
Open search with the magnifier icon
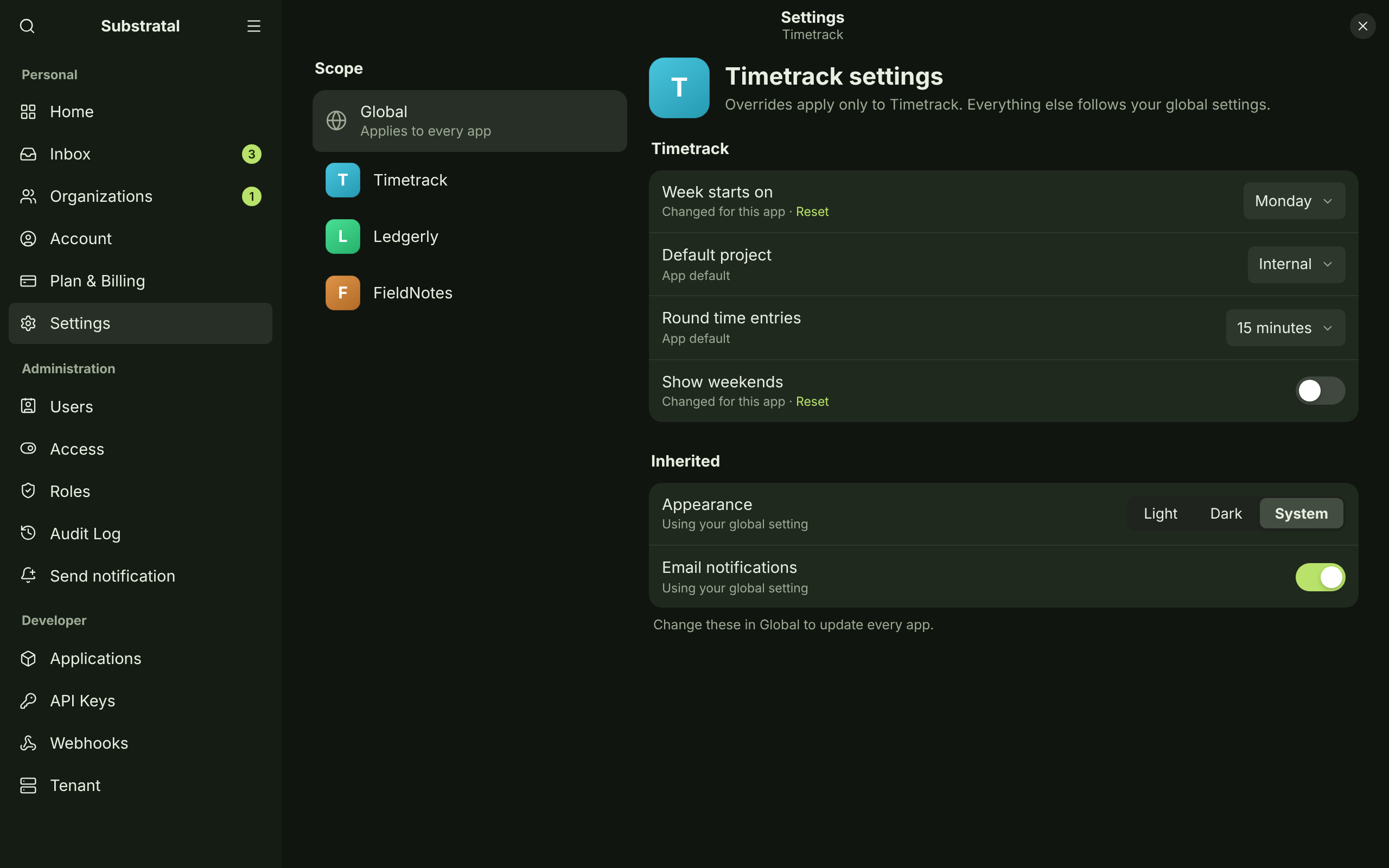point(27,26)
